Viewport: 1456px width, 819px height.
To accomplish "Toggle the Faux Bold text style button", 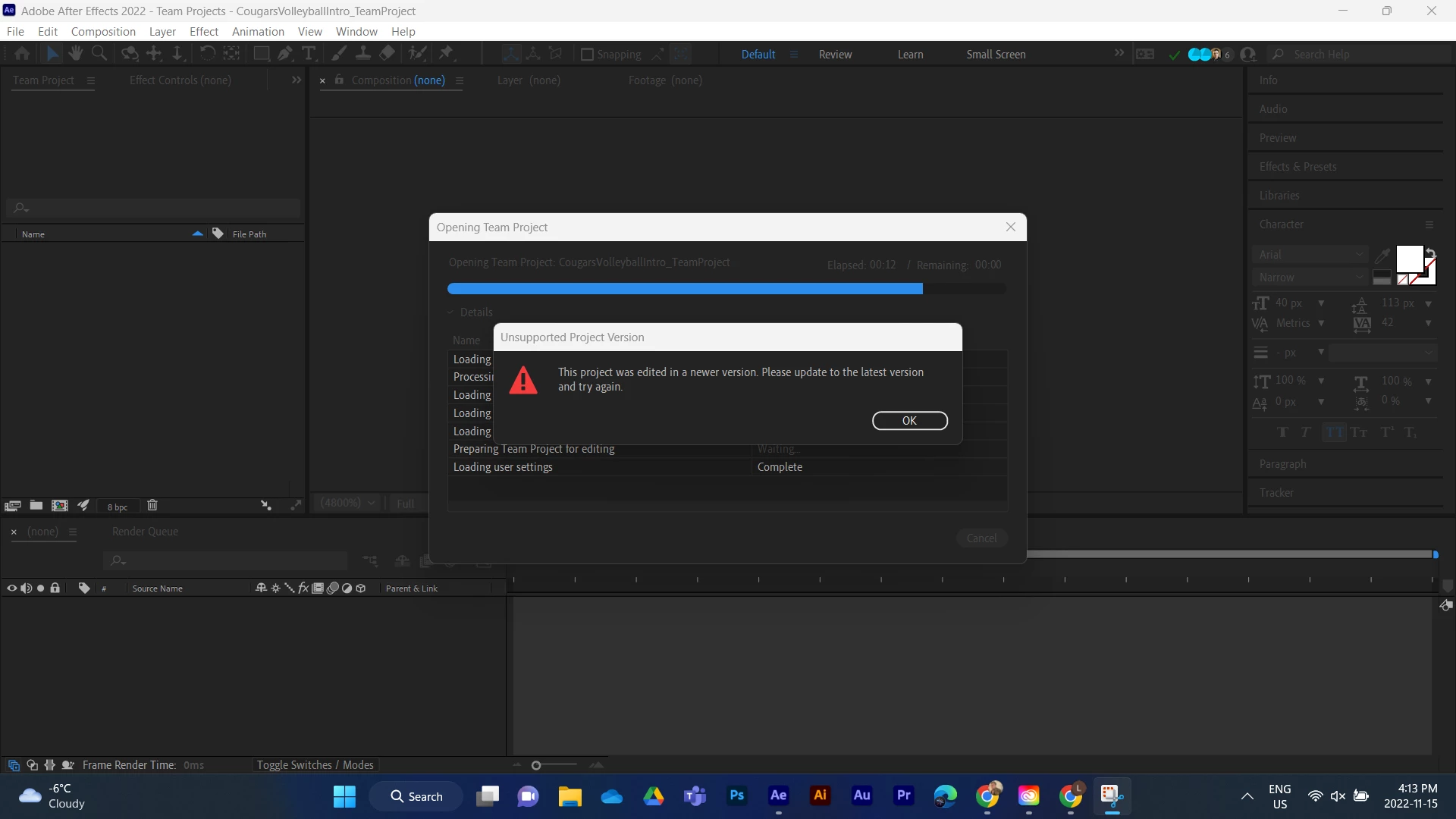I will click(x=1282, y=432).
